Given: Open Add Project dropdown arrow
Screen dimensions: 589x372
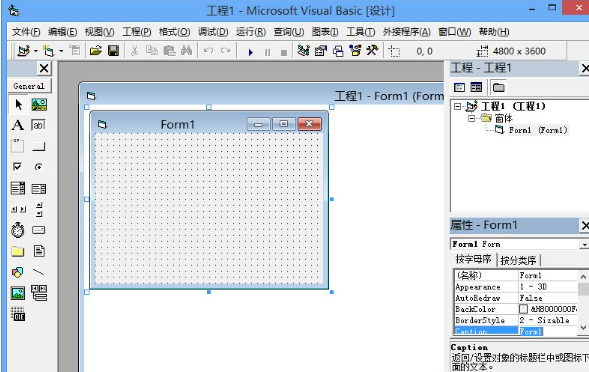Looking at the screenshot, I should coord(36,51).
